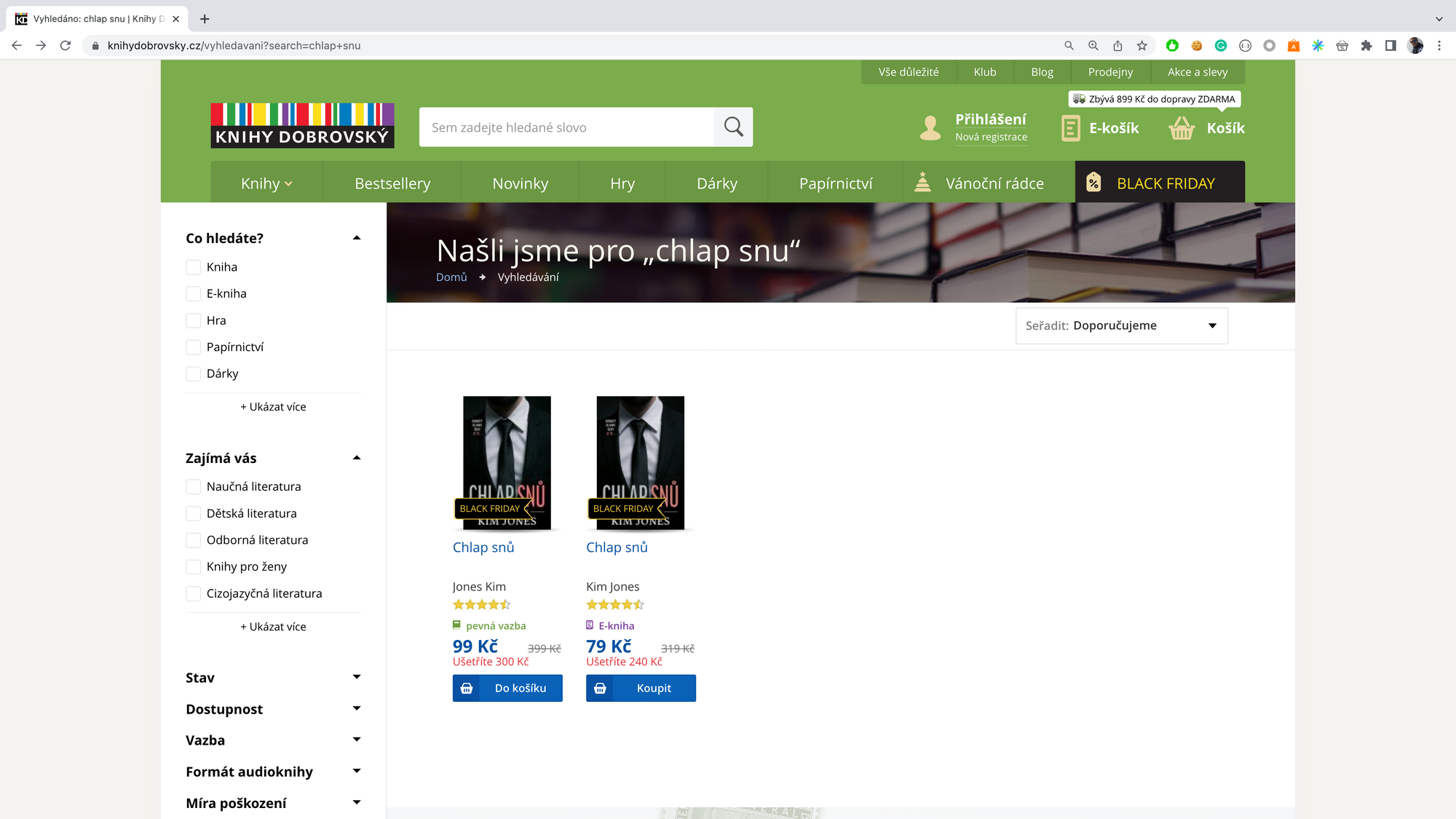The image size is (1456, 819).
Task: Click the user profile Přihlášení icon
Action: tap(930, 128)
